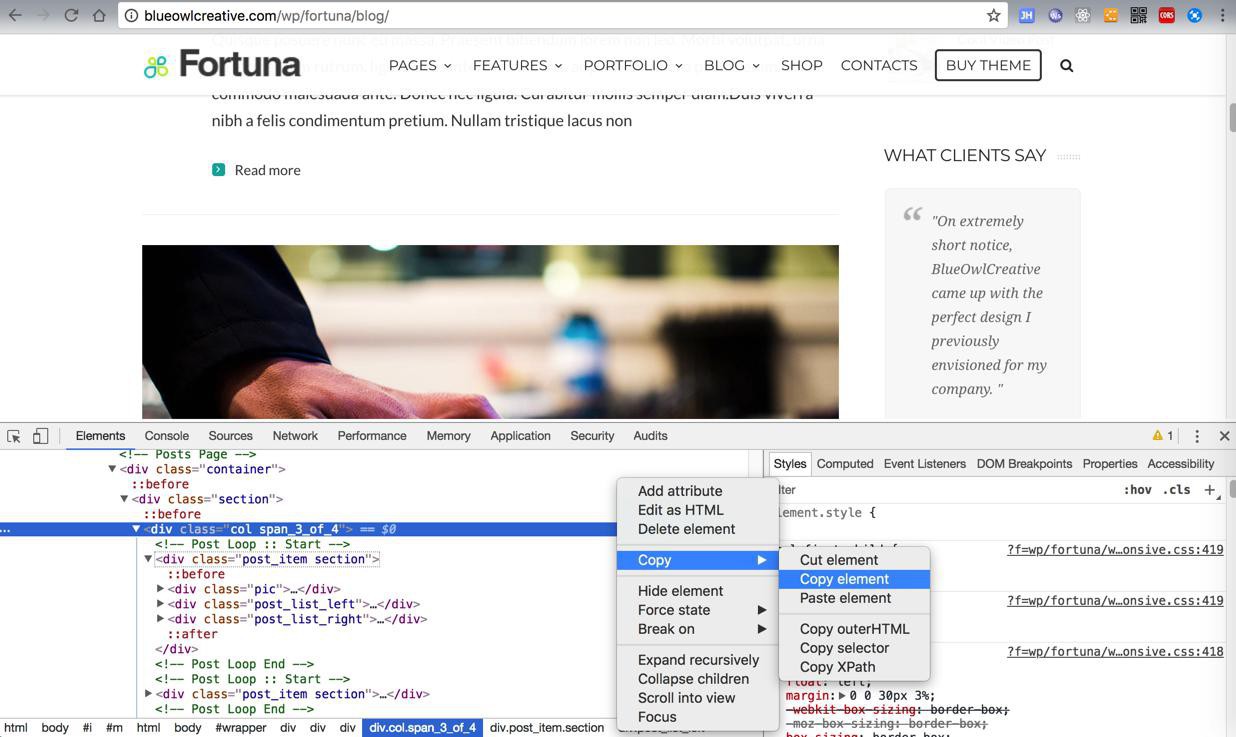Toggle the .cls class editor
Screen dimensions: 1236x737
[x=1177, y=490]
